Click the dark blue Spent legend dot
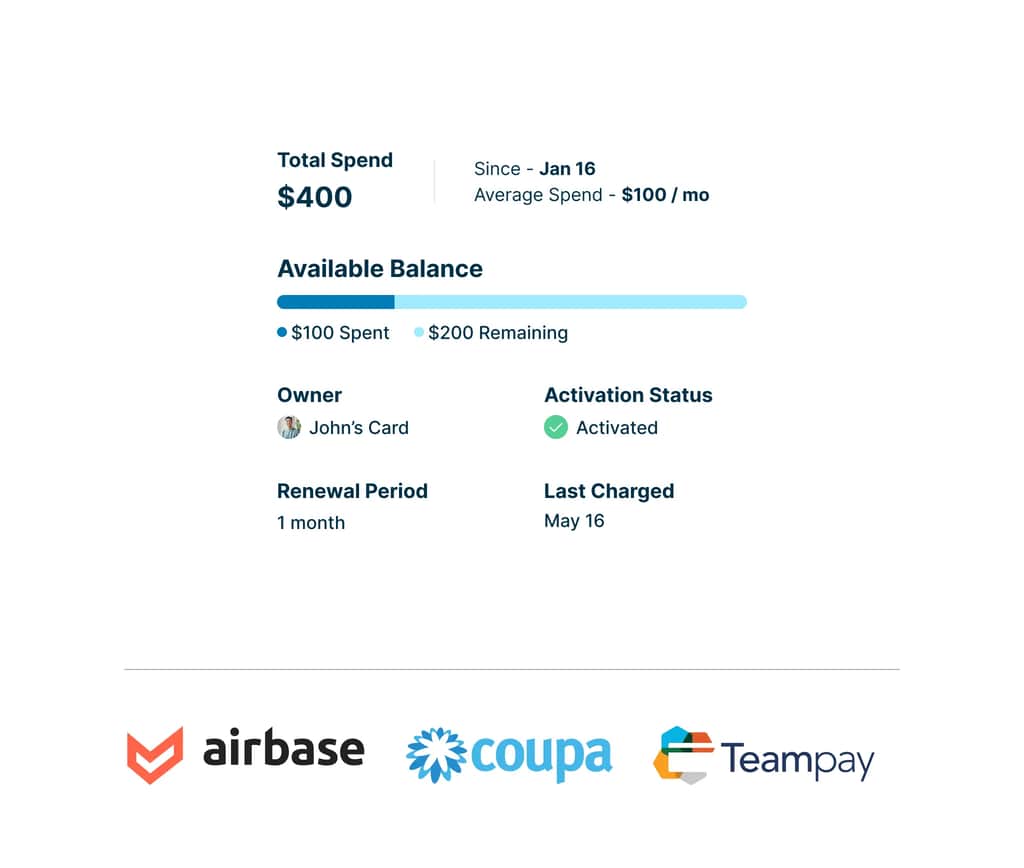Image resolution: width=1024 pixels, height=868 pixels. (282, 333)
